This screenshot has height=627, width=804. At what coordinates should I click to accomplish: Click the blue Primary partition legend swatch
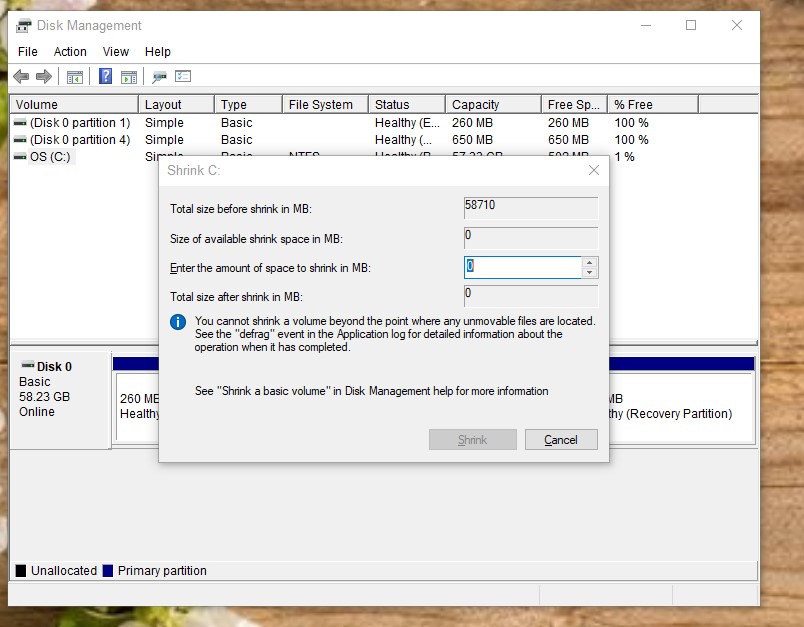click(x=108, y=571)
